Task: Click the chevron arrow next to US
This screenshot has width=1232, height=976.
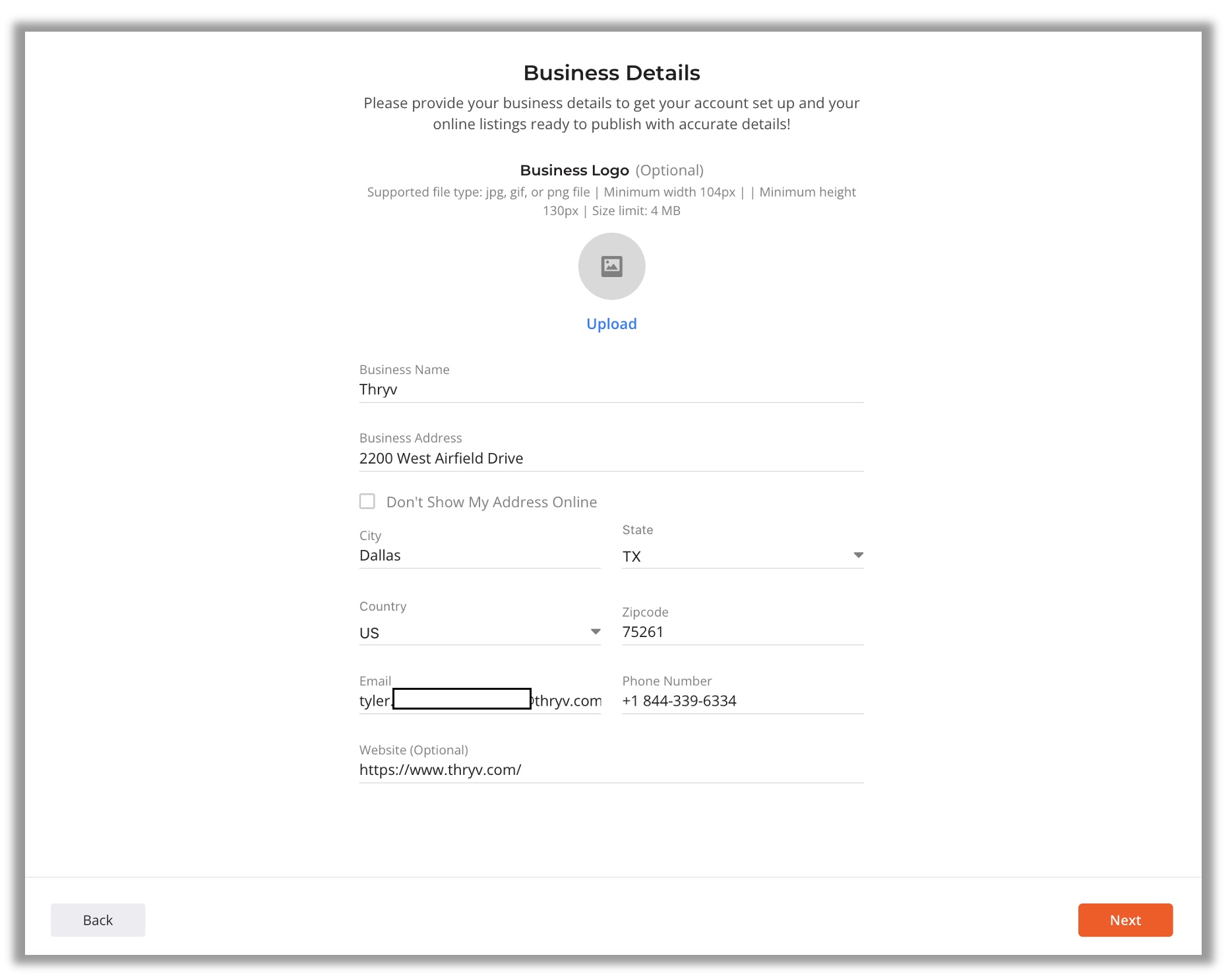Action: (596, 631)
